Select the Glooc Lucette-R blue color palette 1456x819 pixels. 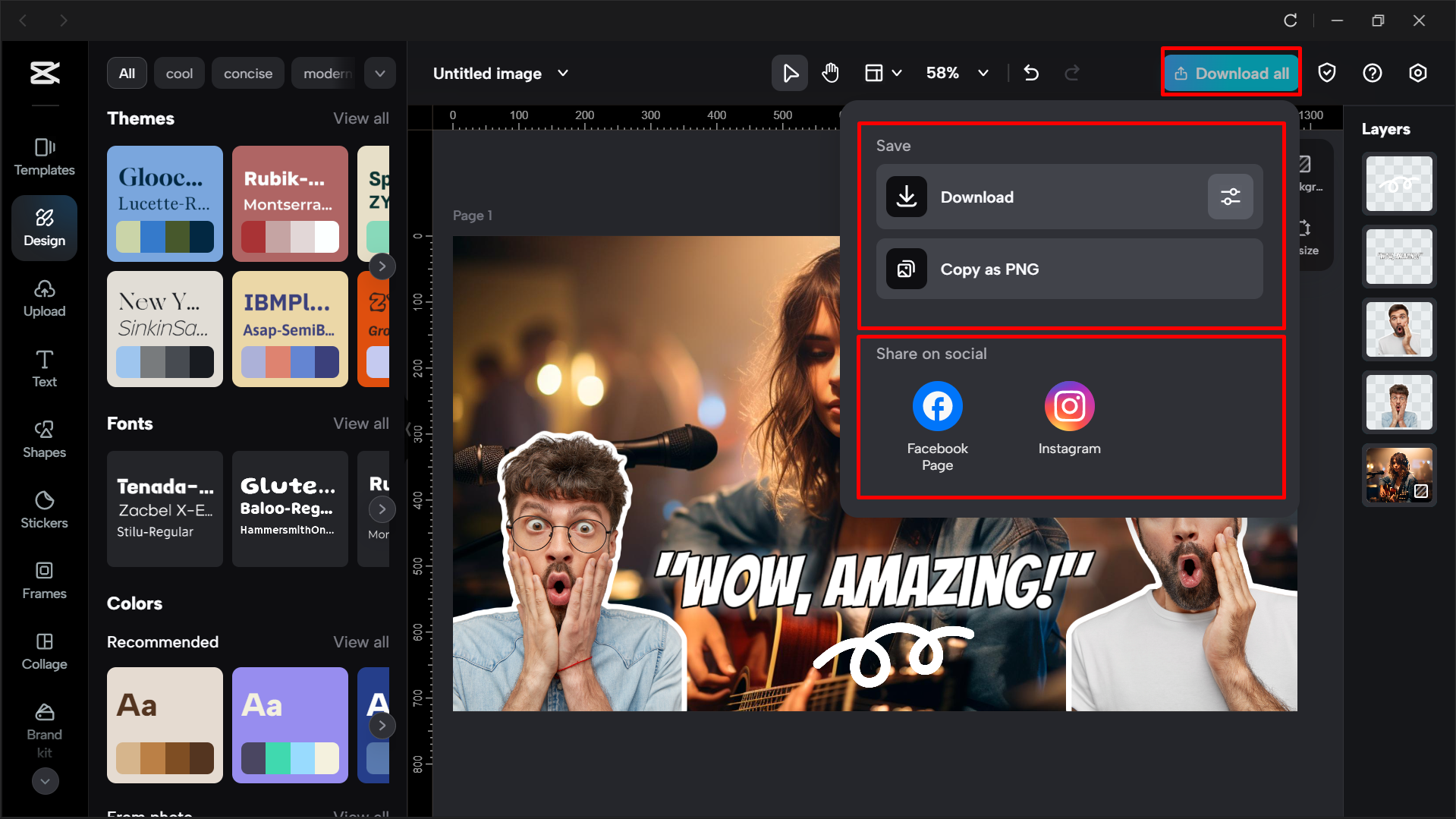point(165,203)
